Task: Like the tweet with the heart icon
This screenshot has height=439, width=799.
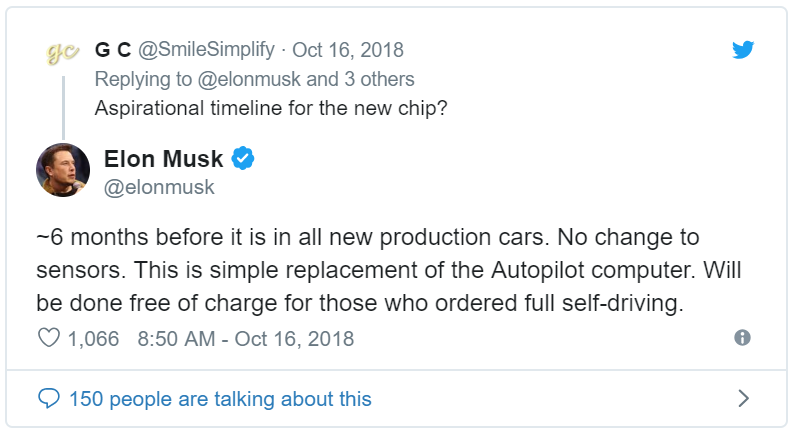Action: pos(48,339)
